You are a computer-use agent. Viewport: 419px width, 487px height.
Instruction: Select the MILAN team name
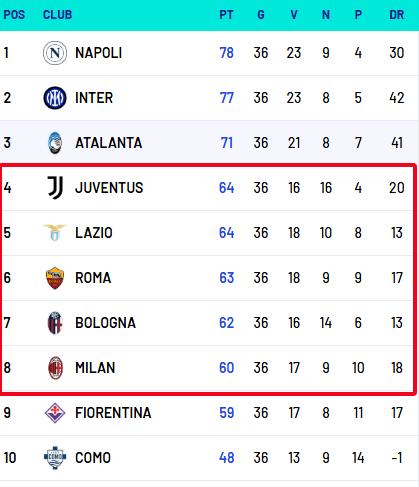(95, 368)
